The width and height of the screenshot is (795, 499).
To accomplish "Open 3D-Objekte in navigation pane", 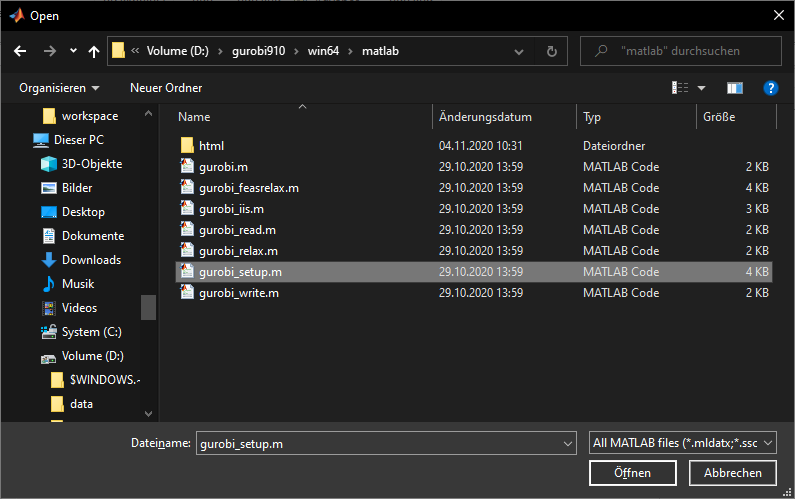I will (92, 164).
